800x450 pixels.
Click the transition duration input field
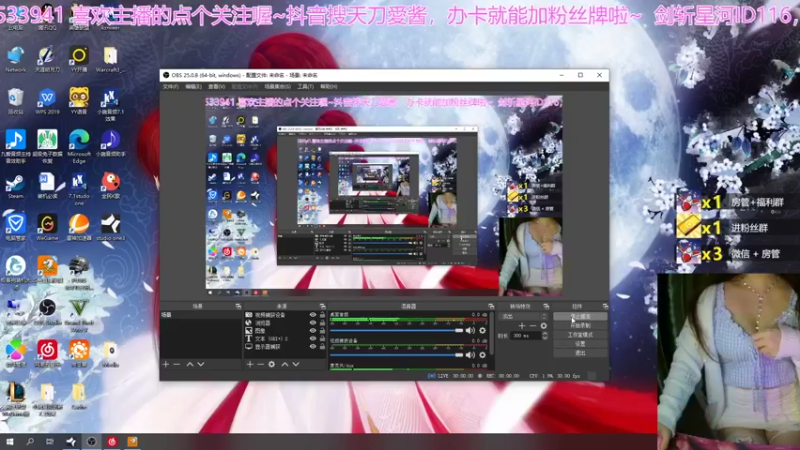tap(526, 336)
